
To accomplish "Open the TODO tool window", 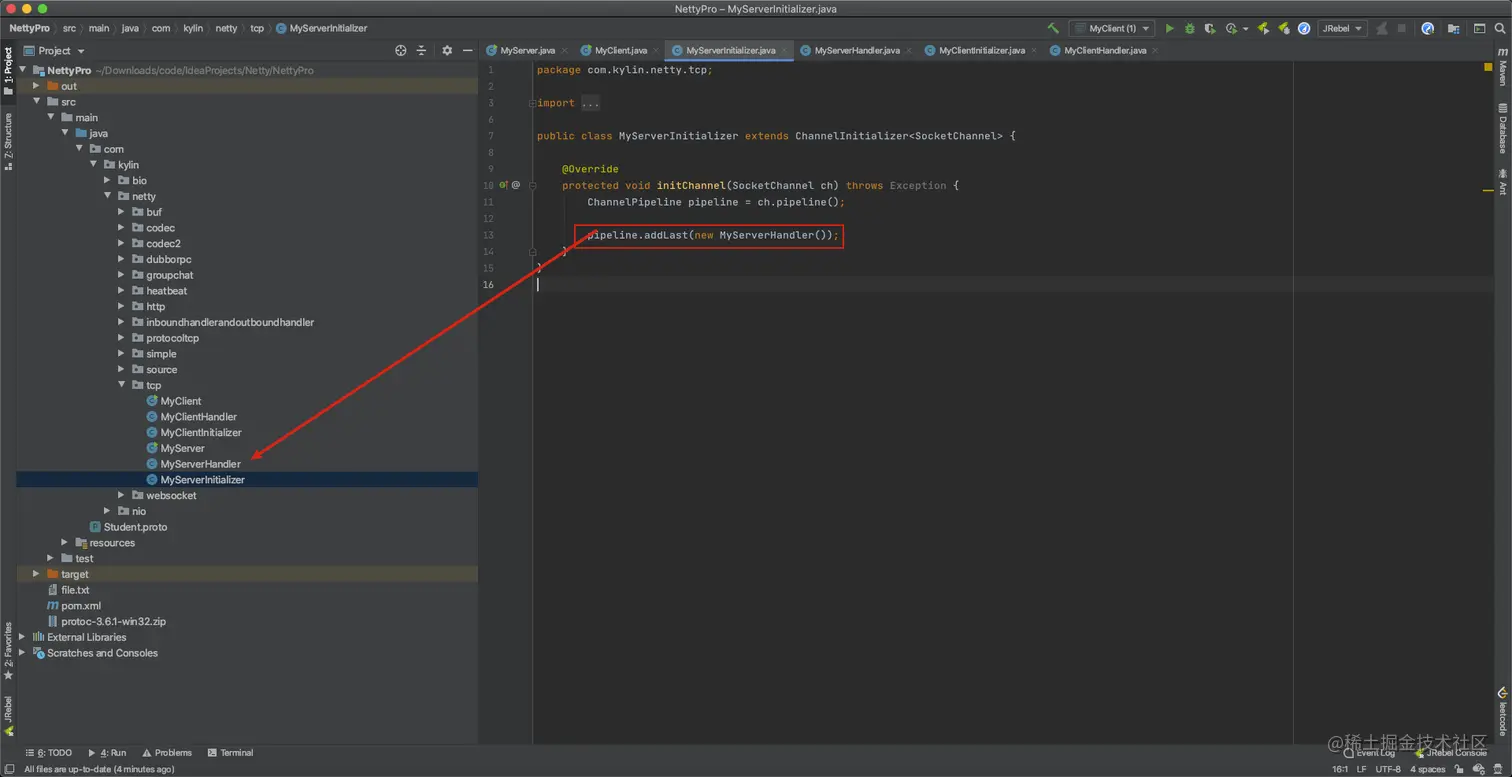I will (x=49, y=753).
